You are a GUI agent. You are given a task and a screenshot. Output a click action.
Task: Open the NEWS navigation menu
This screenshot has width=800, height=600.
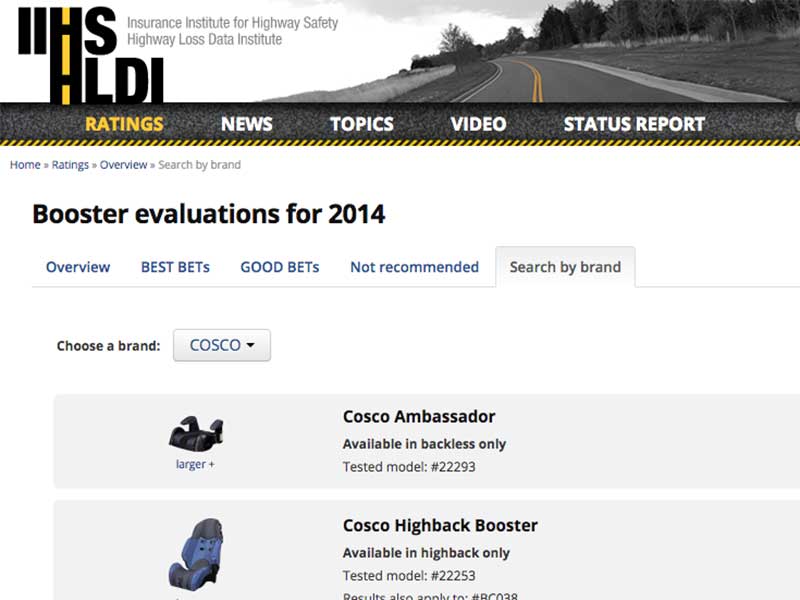(247, 124)
